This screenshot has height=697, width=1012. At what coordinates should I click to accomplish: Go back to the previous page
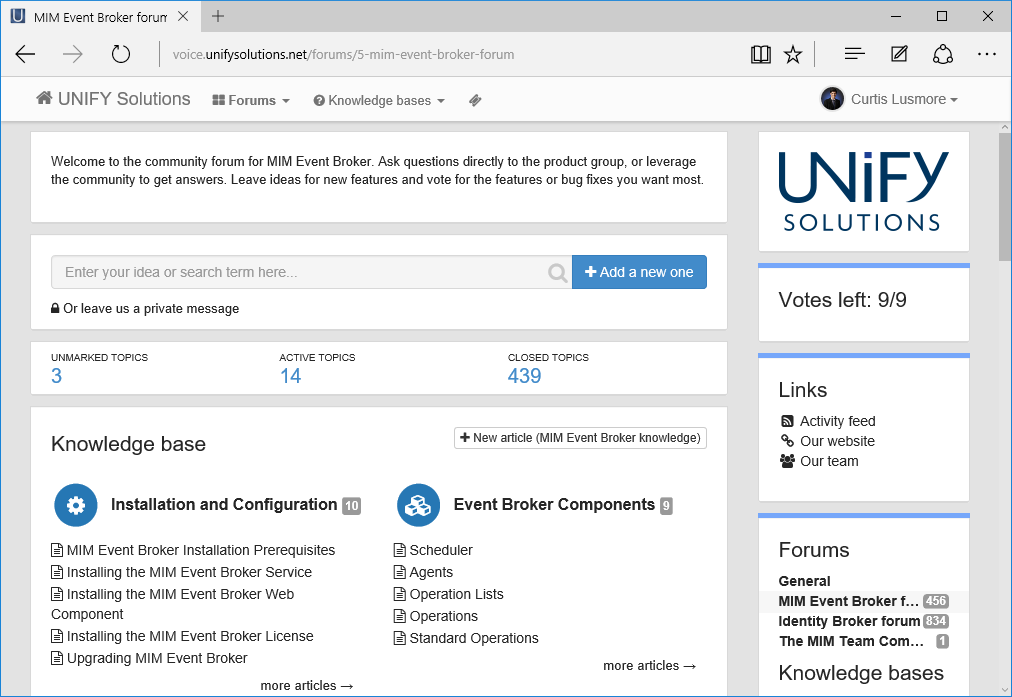tap(25, 54)
